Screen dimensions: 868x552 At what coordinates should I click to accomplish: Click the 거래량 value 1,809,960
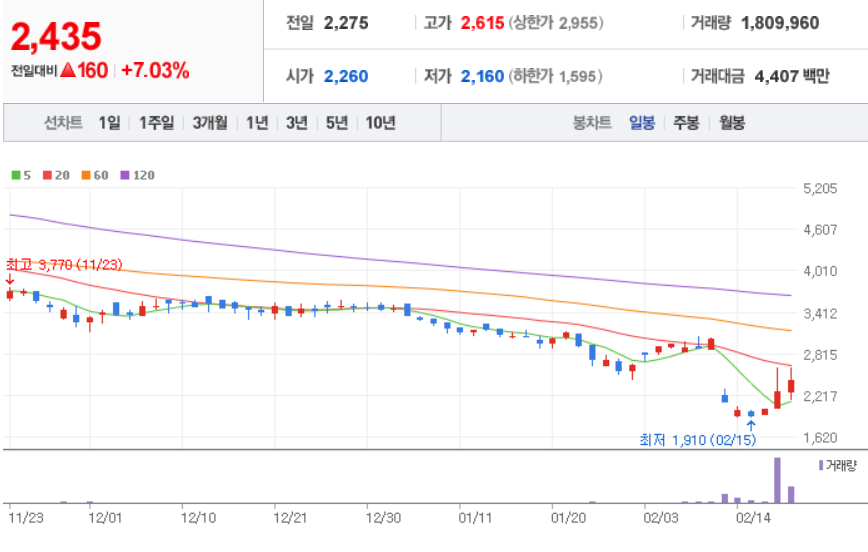point(780,23)
